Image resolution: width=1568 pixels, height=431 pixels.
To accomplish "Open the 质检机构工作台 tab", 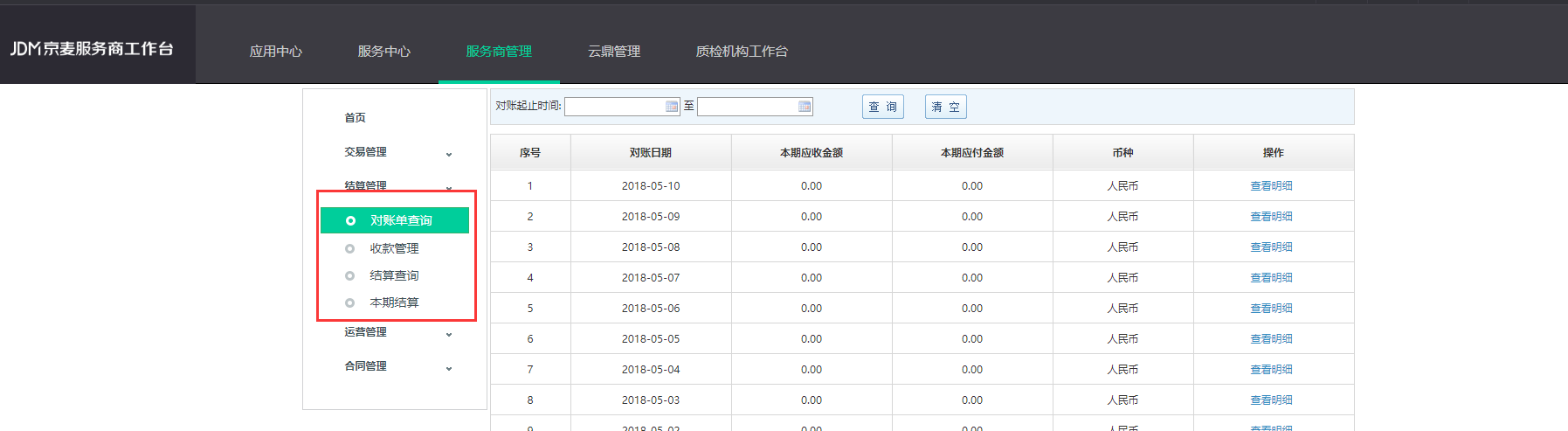I will (x=742, y=52).
